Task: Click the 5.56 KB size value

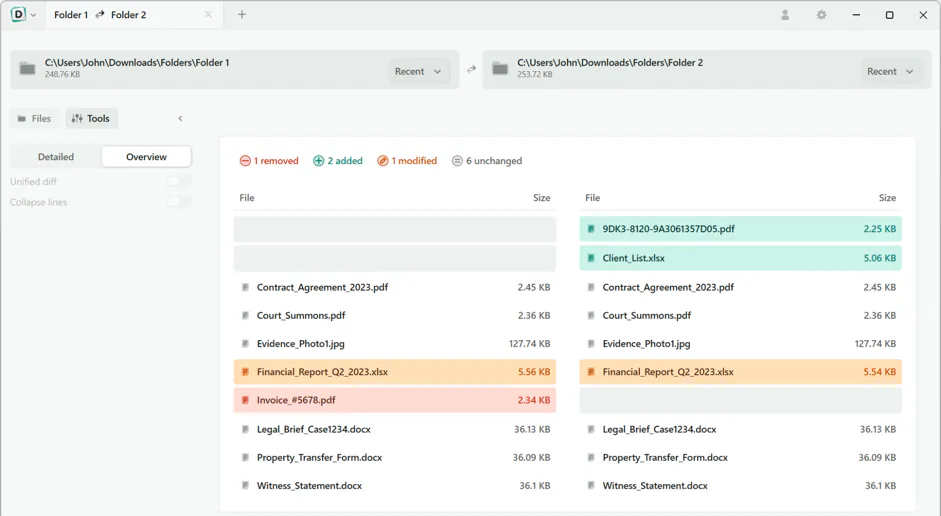Action: [x=534, y=372]
